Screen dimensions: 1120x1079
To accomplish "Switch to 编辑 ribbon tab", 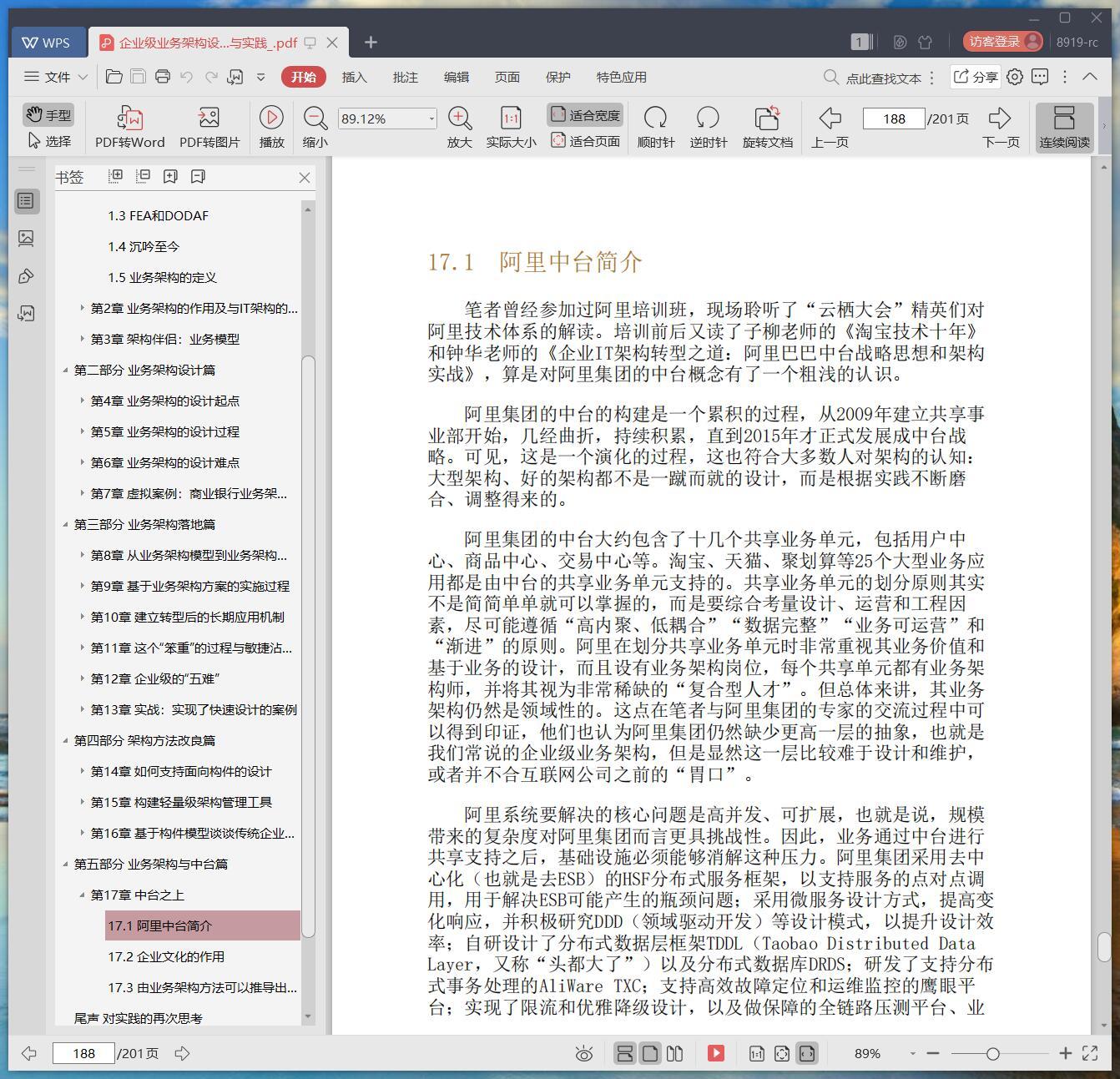I will (x=456, y=77).
